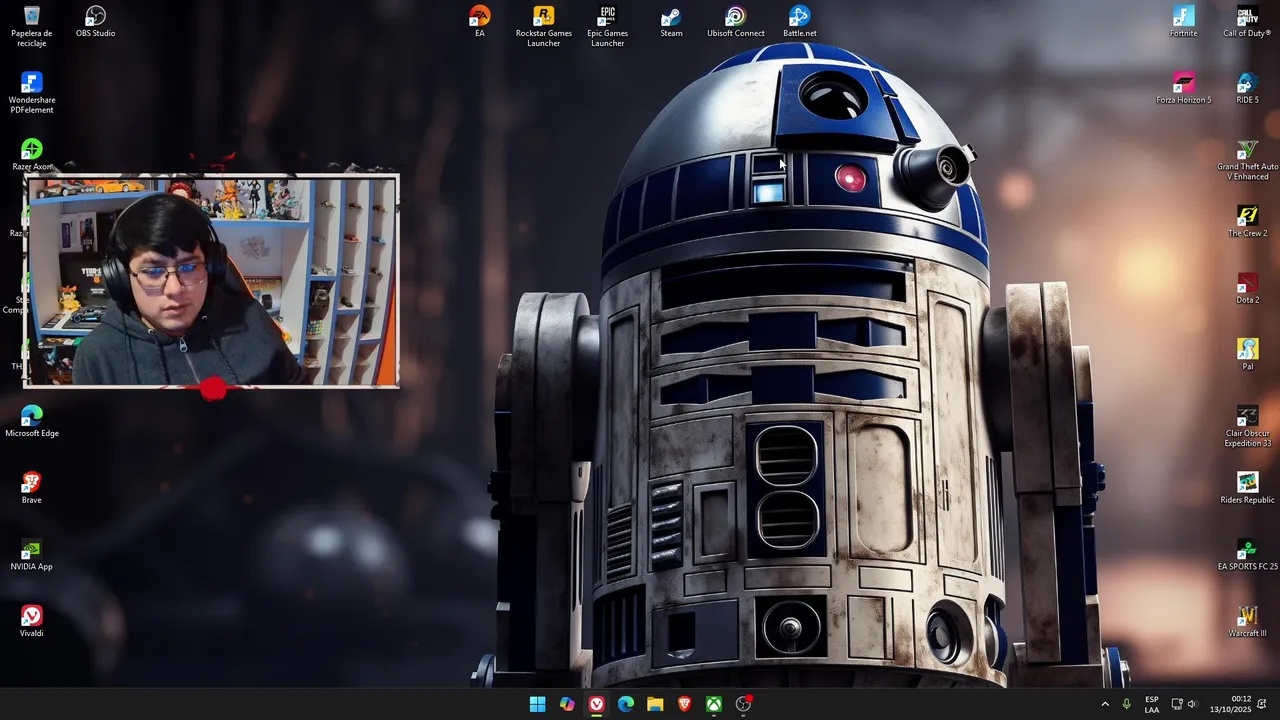Open Epic Games Launcher shortcut
Viewport: 1280px width, 720px height.
point(608,26)
